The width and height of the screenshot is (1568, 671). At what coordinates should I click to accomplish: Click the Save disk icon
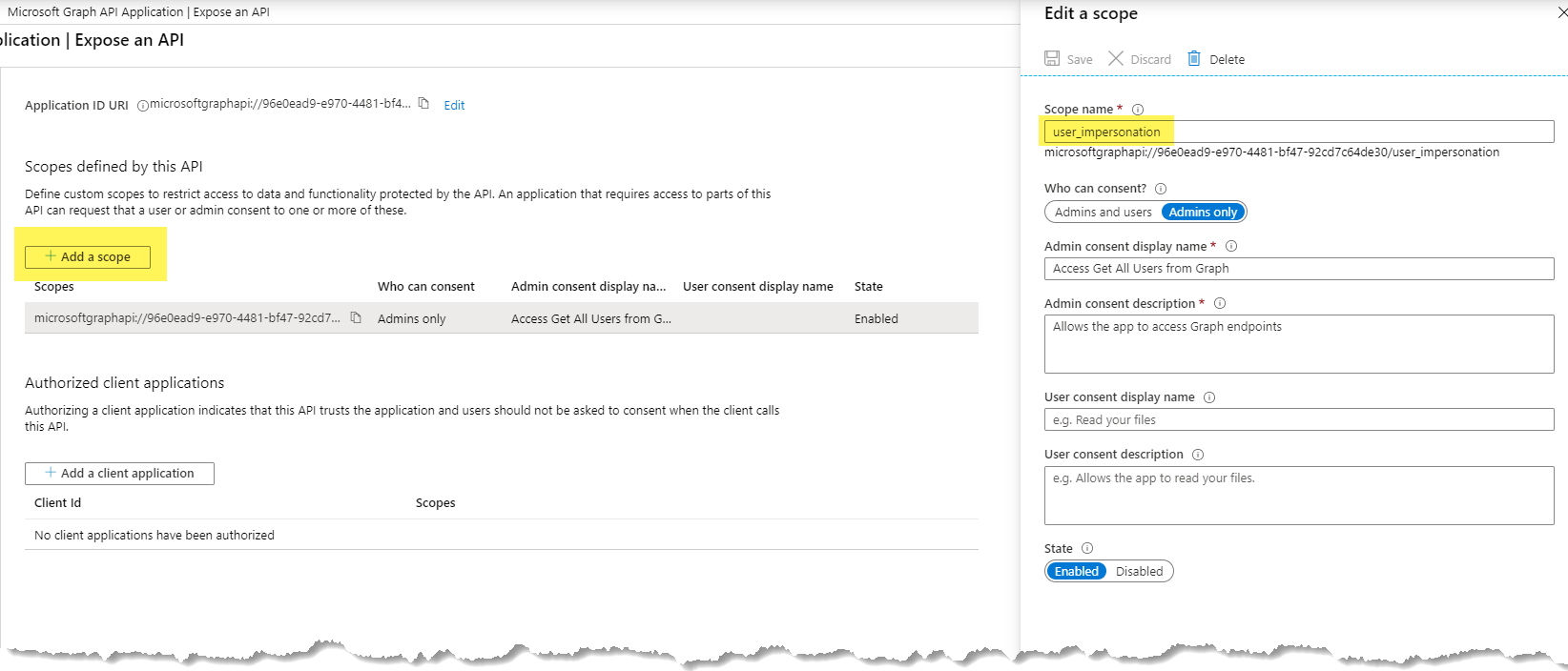[1052, 58]
